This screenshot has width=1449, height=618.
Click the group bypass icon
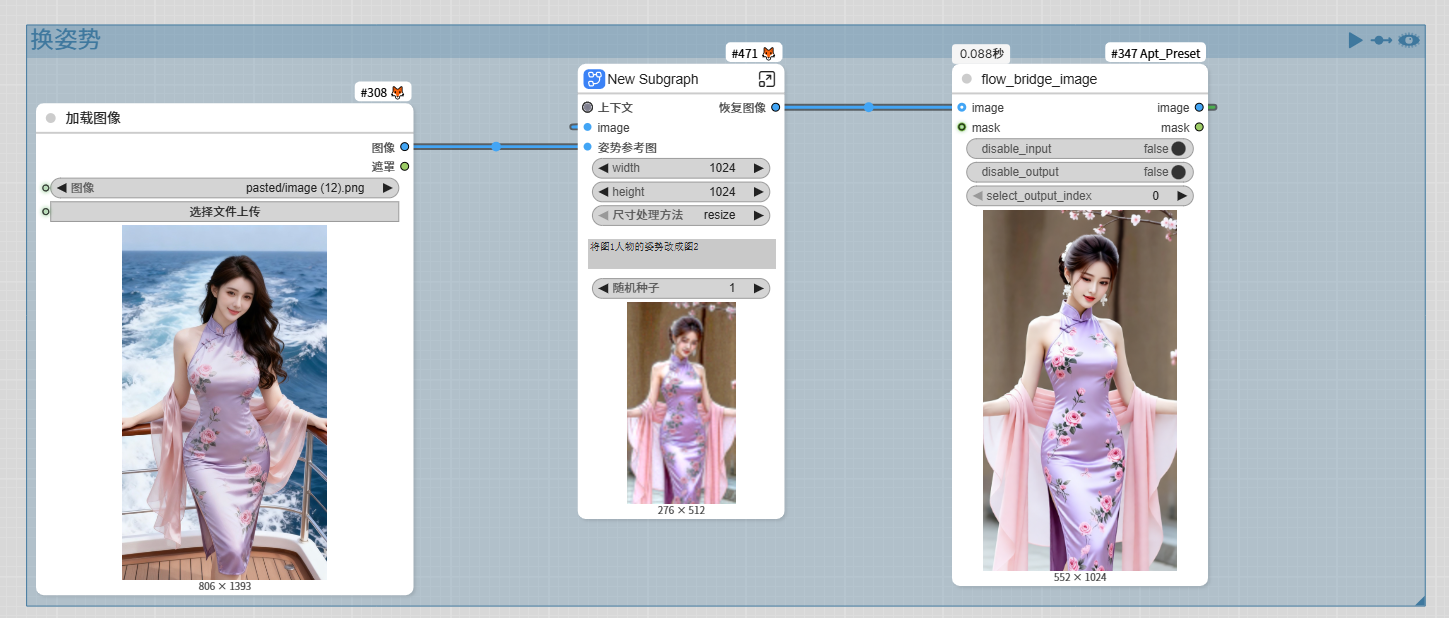pos(1381,40)
